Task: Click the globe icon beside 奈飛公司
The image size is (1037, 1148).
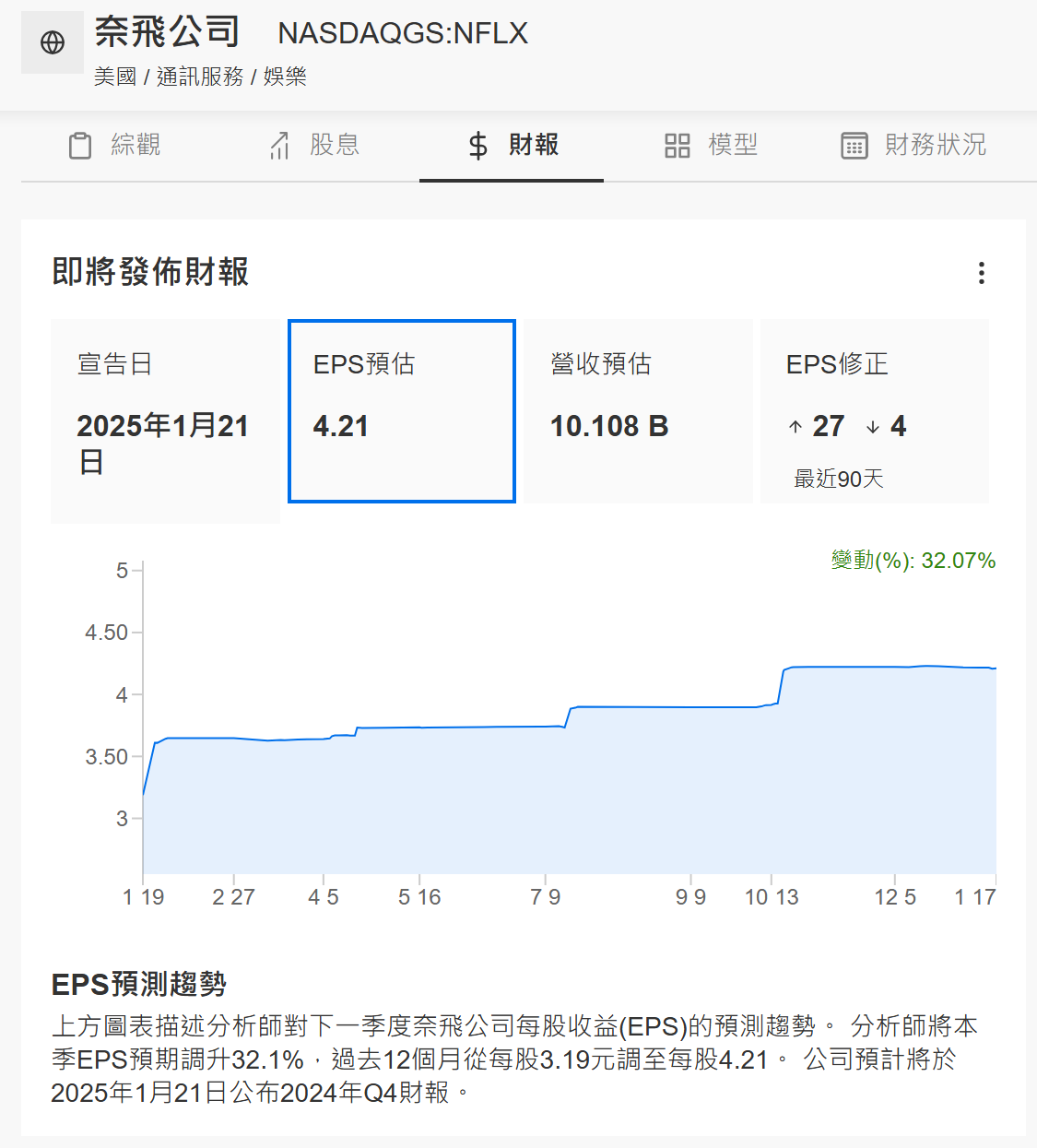Action: point(53,42)
